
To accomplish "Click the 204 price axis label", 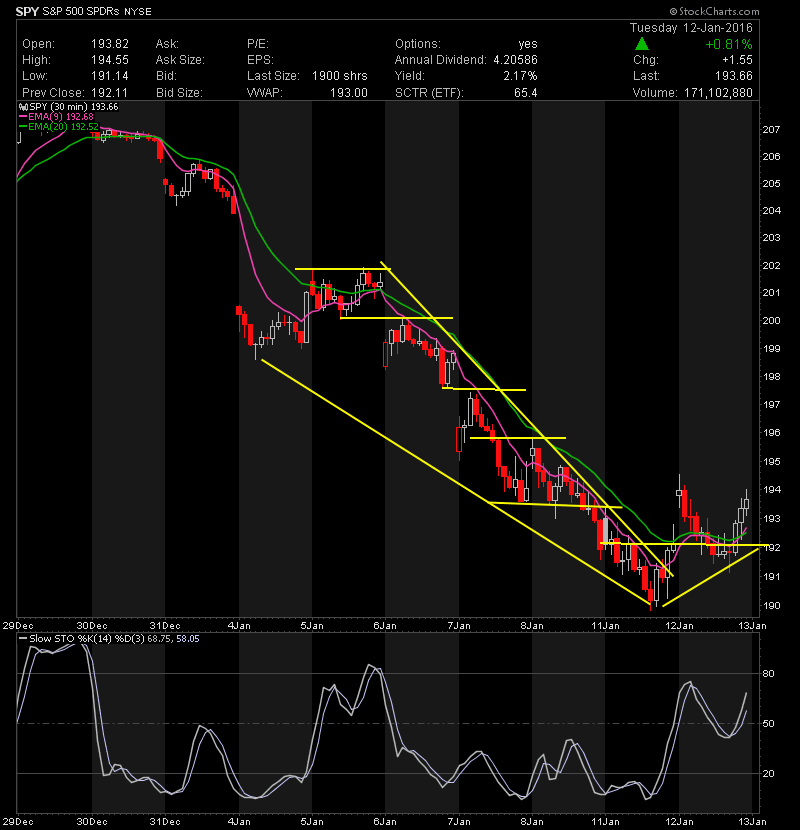I will [x=771, y=210].
